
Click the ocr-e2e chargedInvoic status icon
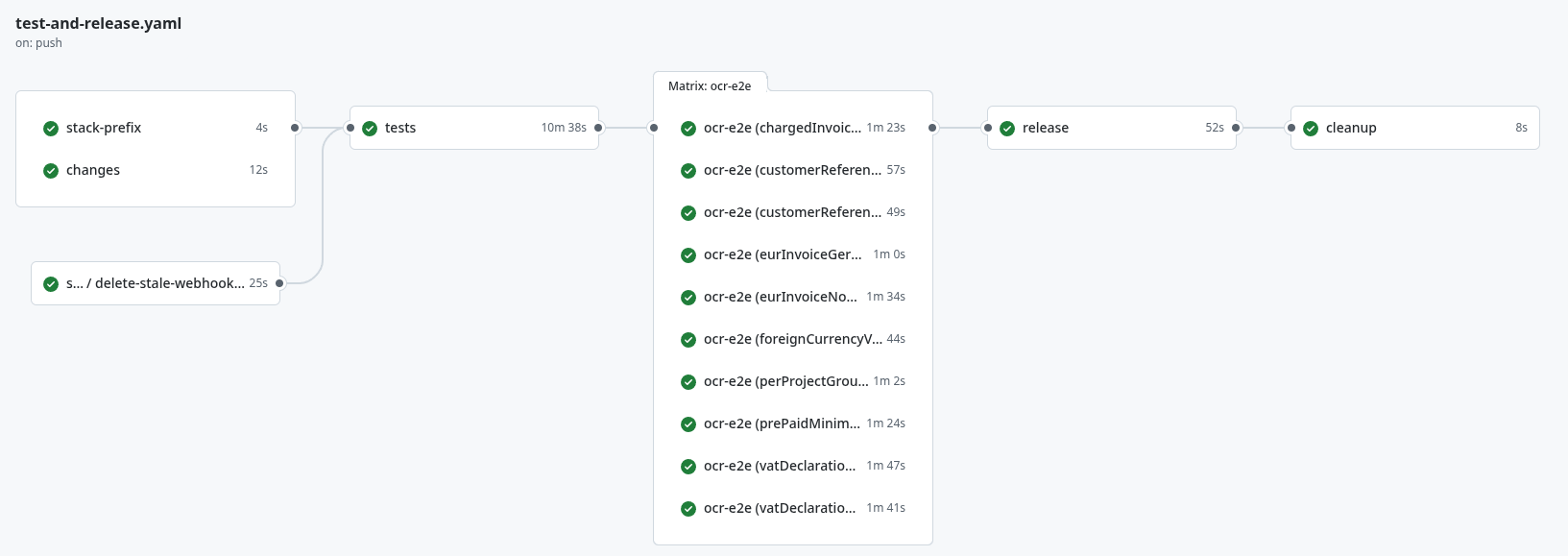coord(688,129)
